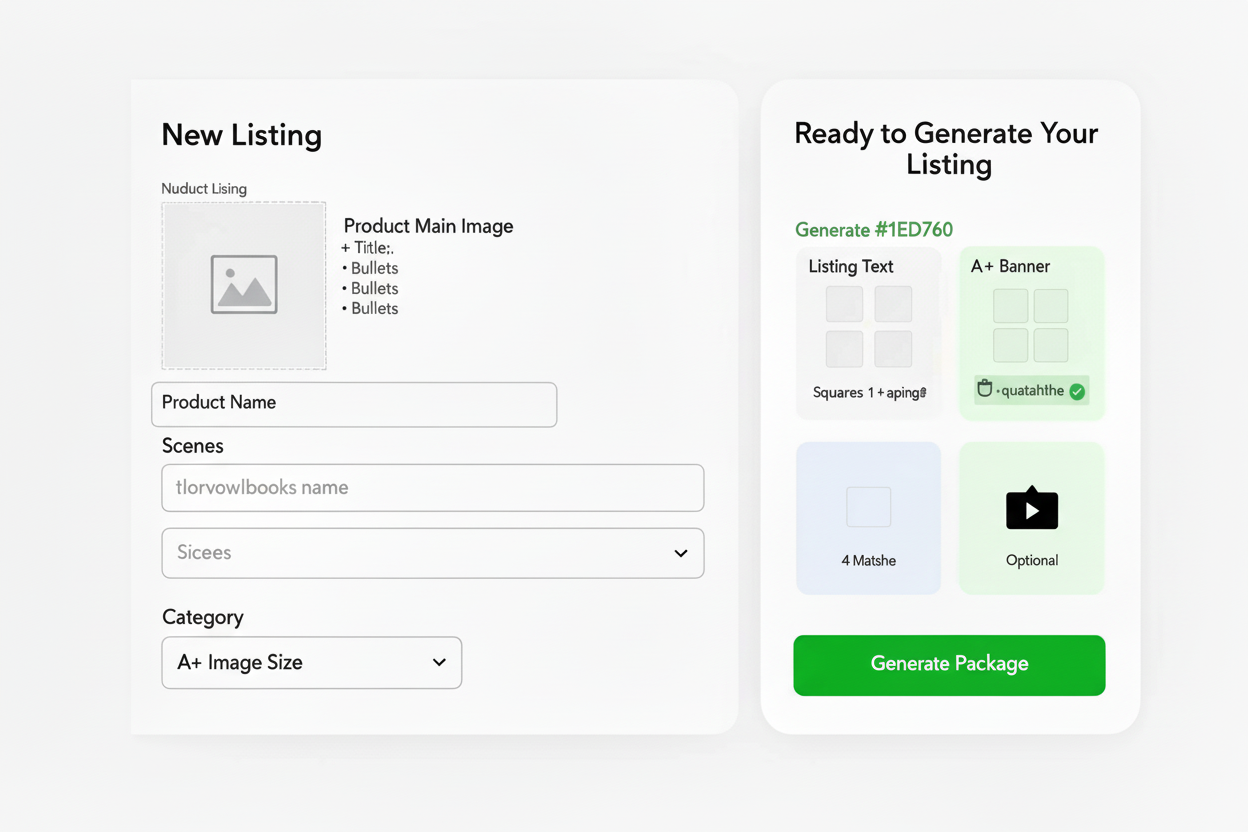Image resolution: width=1248 pixels, height=832 pixels.
Task: Toggle the Optional video card
Action: click(1031, 517)
